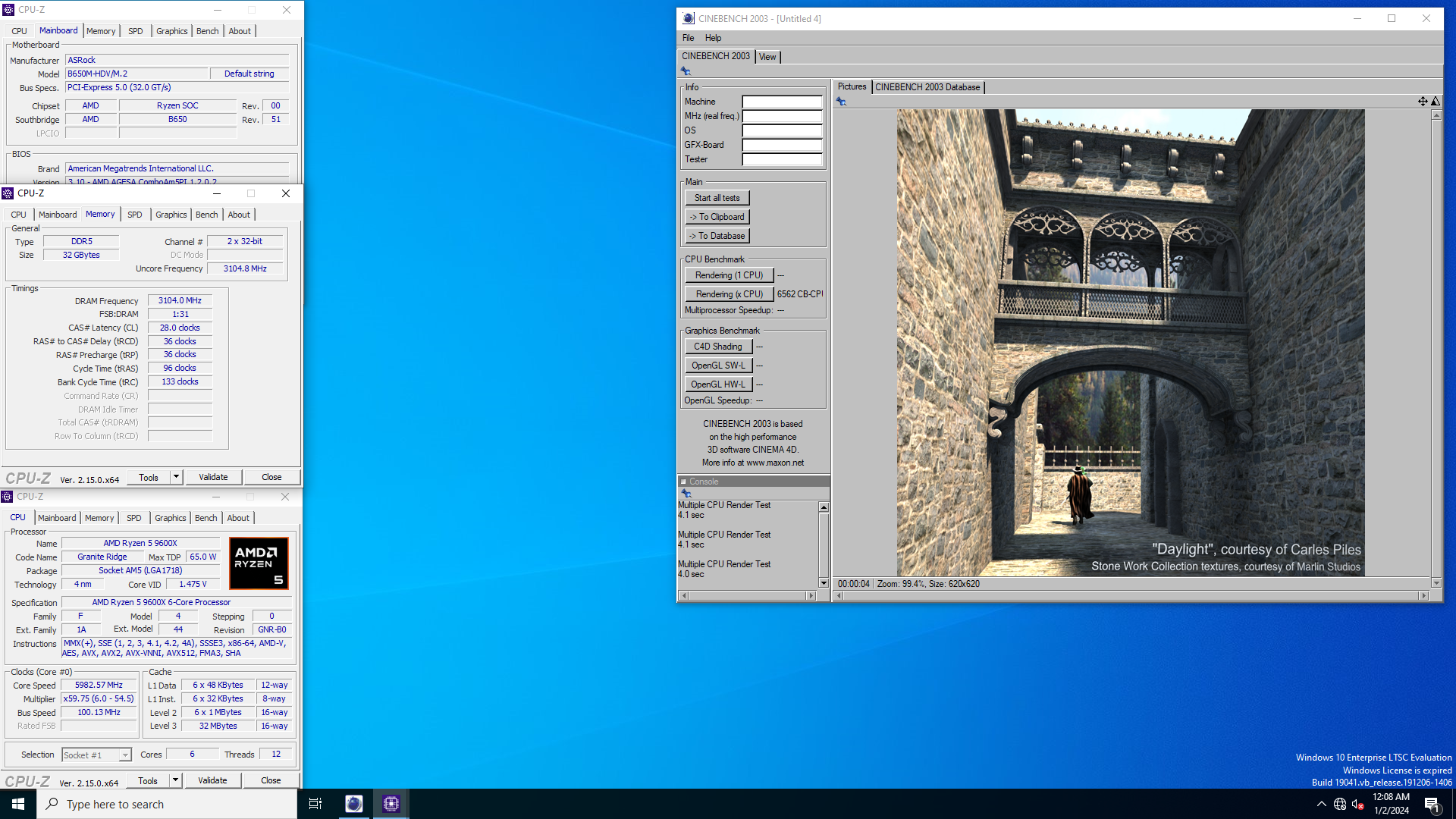Open Bench tab in bottom CPU-Z window

206,518
